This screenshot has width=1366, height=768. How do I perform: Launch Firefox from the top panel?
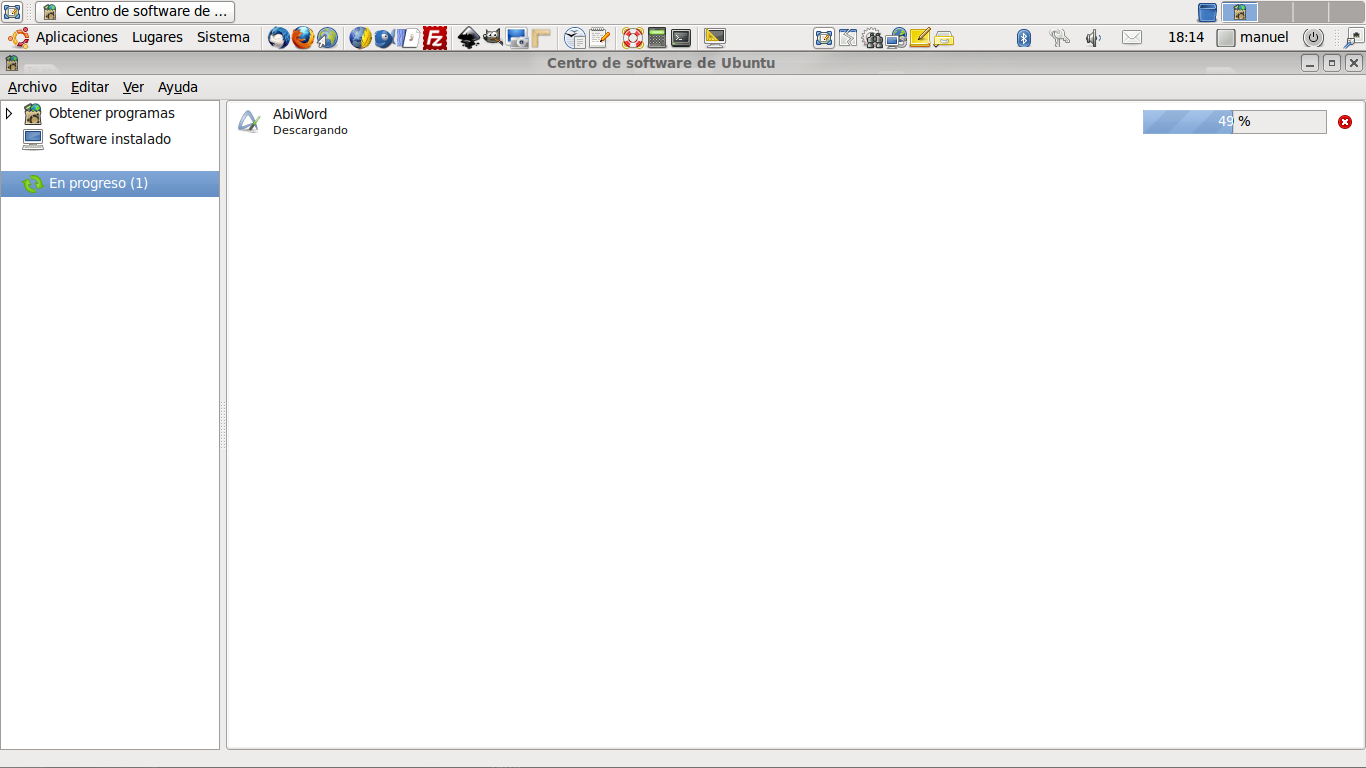point(303,38)
